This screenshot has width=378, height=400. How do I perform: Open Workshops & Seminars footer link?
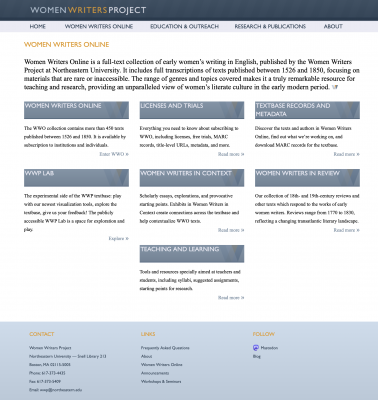(x=161, y=381)
